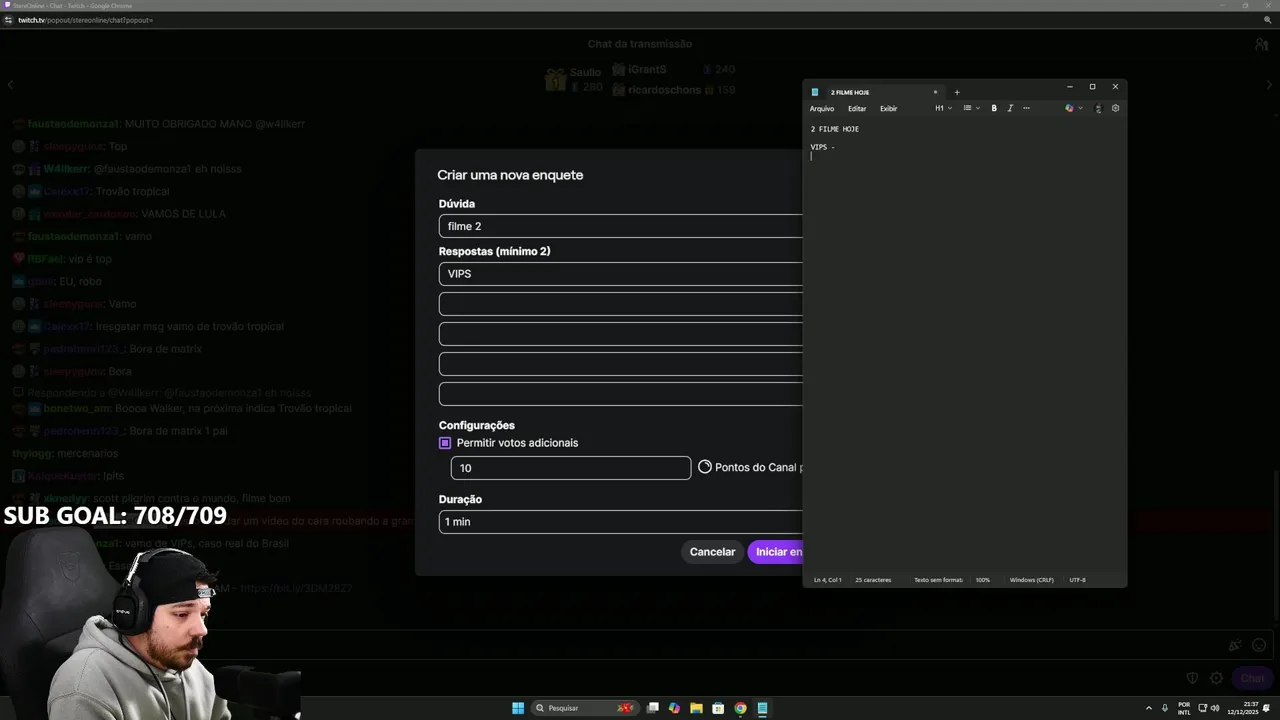The width and height of the screenshot is (1280, 720).
Task: Expand the Copilot dropdown arrow in Notepad
Action: (1080, 108)
